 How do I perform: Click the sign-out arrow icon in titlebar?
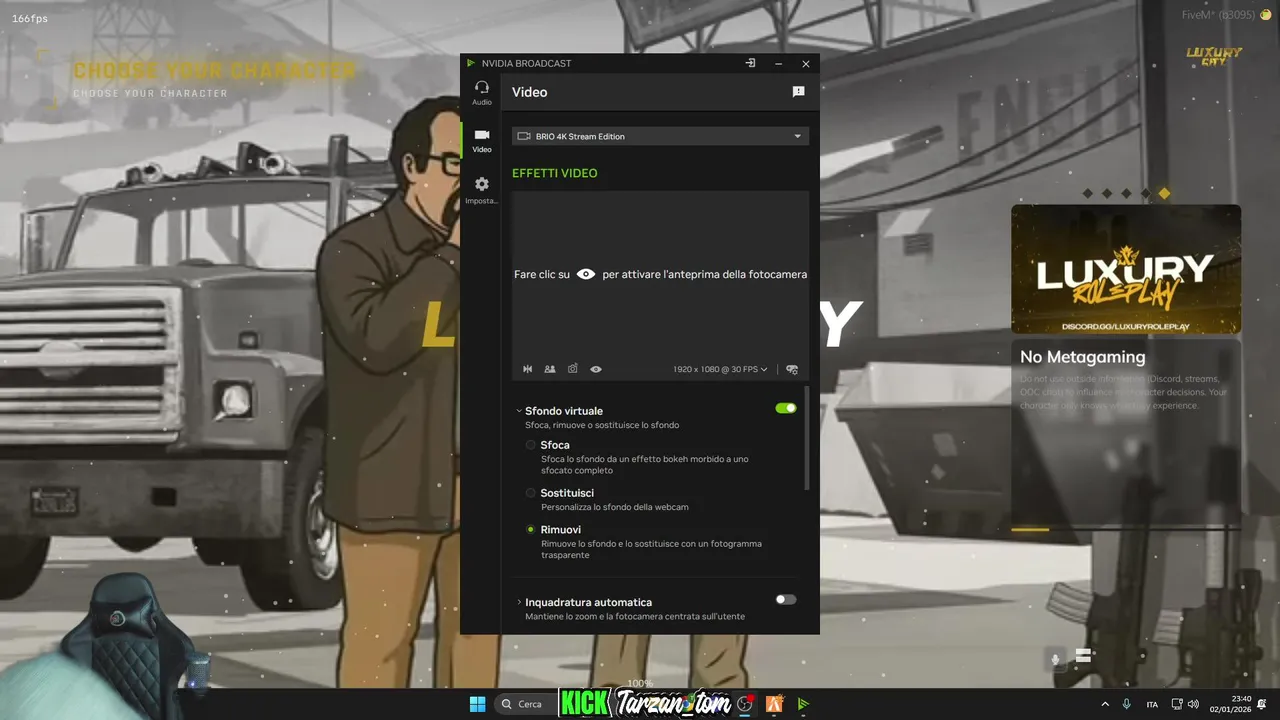(x=750, y=63)
